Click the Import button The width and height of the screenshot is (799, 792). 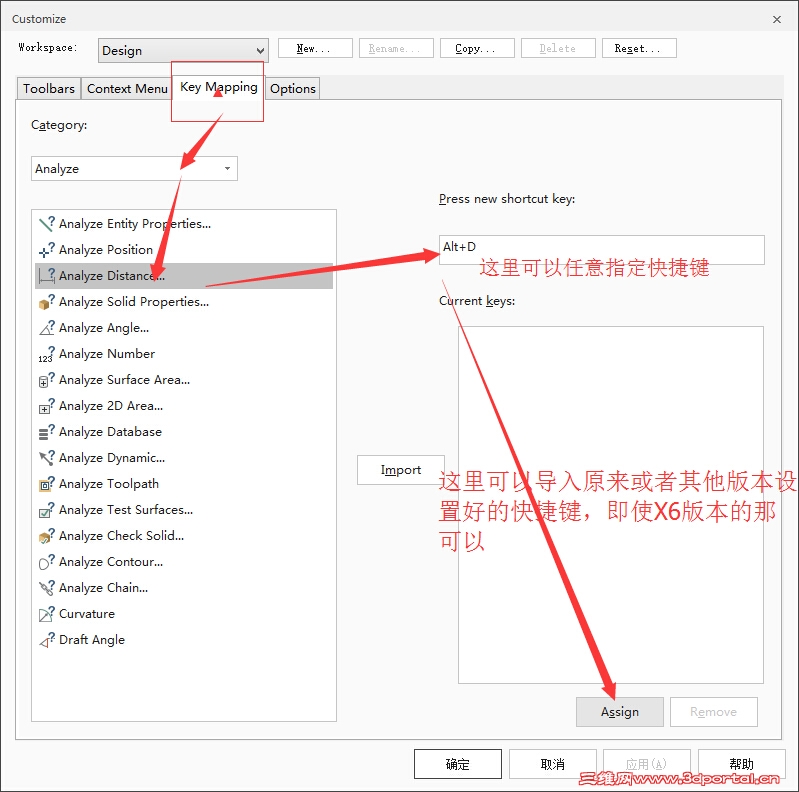pos(401,470)
